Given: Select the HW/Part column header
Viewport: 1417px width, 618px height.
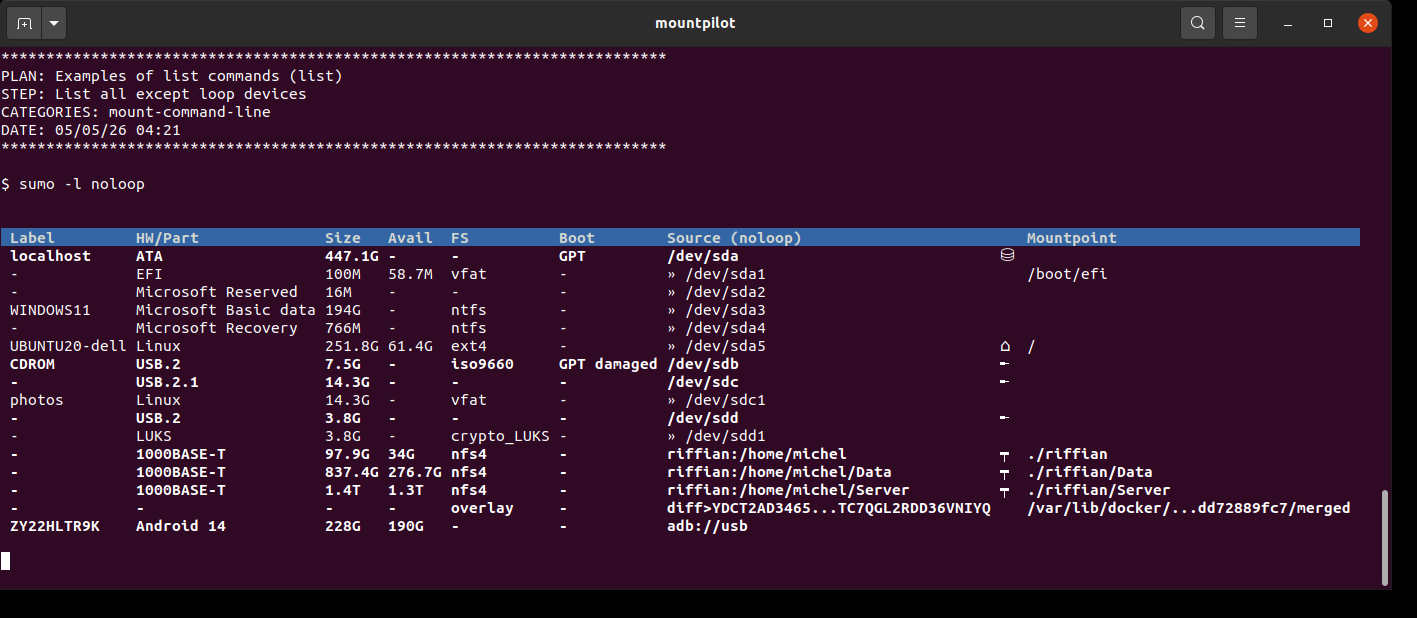Looking at the screenshot, I should click(167, 238).
